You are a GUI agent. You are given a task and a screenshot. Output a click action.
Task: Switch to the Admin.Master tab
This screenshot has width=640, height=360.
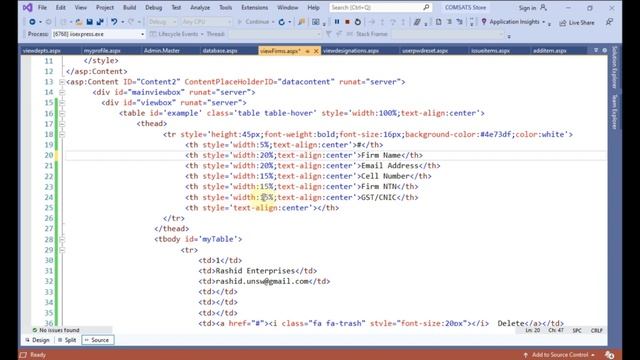point(162,51)
